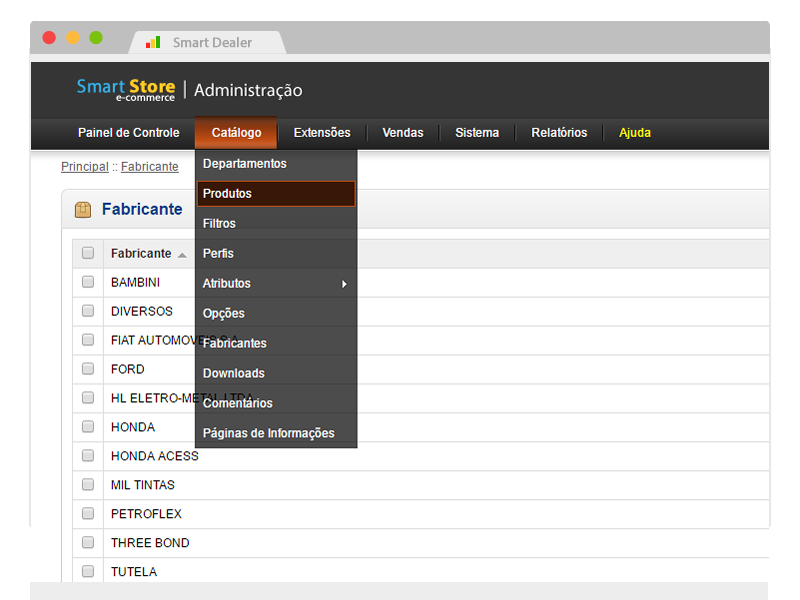Image resolution: width=800 pixels, height=600 pixels.
Task: Open Fabricantes from the dropdown menu
Action: [276, 343]
